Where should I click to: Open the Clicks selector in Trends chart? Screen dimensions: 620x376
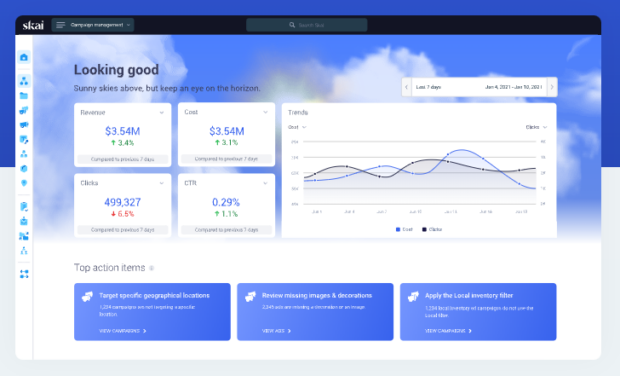tap(536, 127)
